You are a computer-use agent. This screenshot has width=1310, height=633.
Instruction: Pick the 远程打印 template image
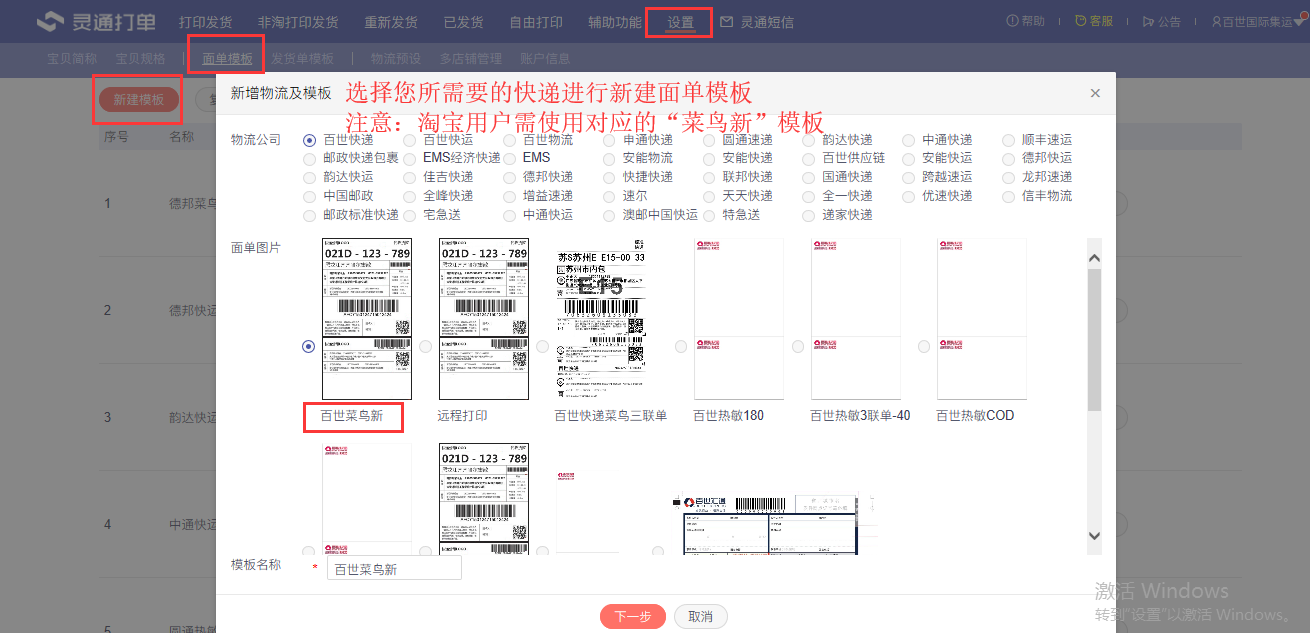[483, 318]
